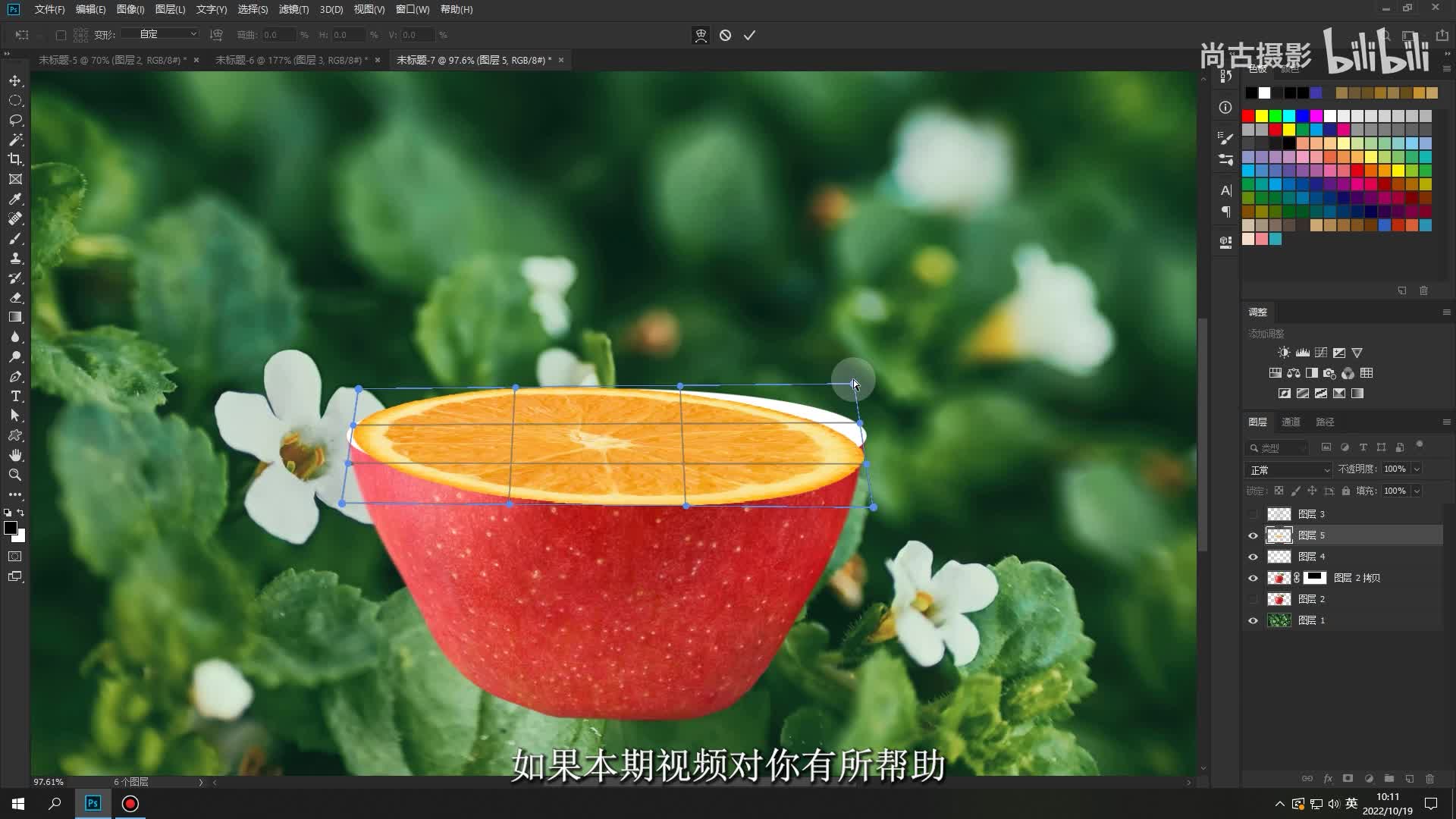Hide the 图层 1 background layer
Viewport: 1456px width, 819px height.
[x=1253, y=621]
